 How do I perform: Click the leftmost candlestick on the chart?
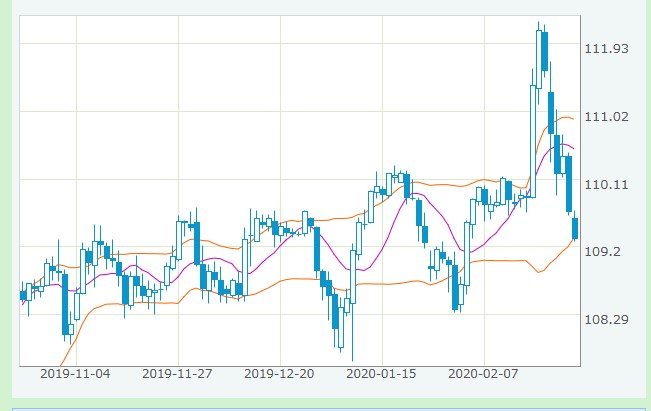tap(23, 295)
